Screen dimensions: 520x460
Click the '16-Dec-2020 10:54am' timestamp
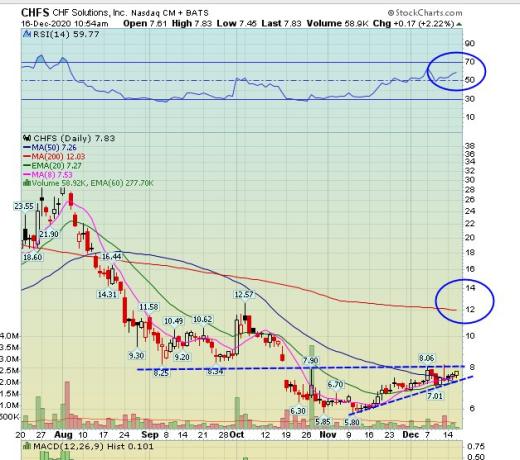point(65,24)
